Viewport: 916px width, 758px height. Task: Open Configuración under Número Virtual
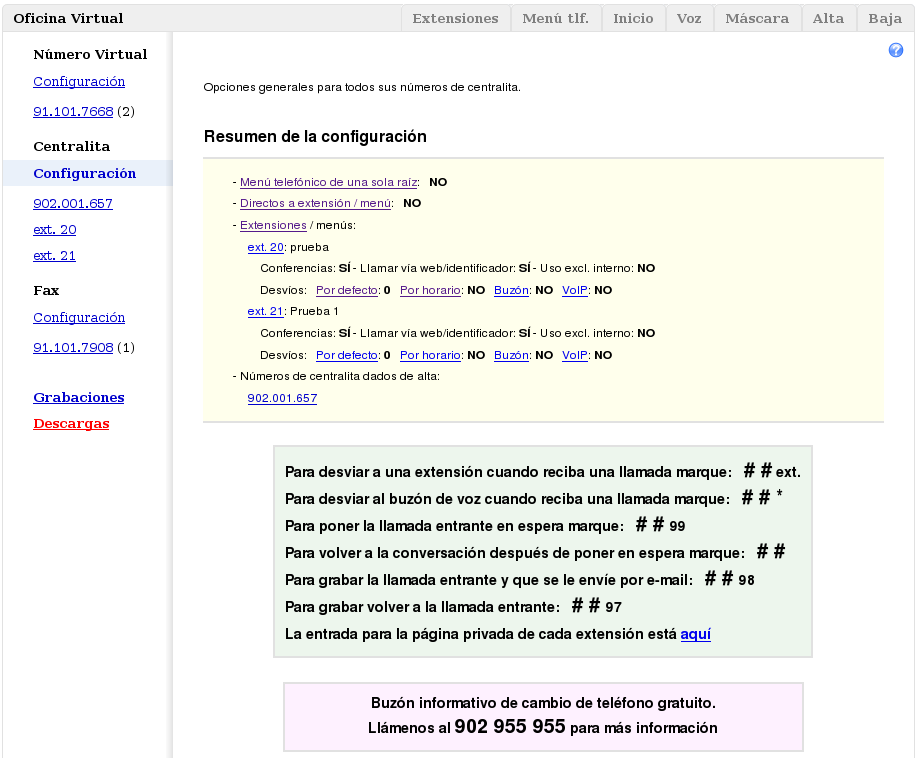[x=79, y=81]
